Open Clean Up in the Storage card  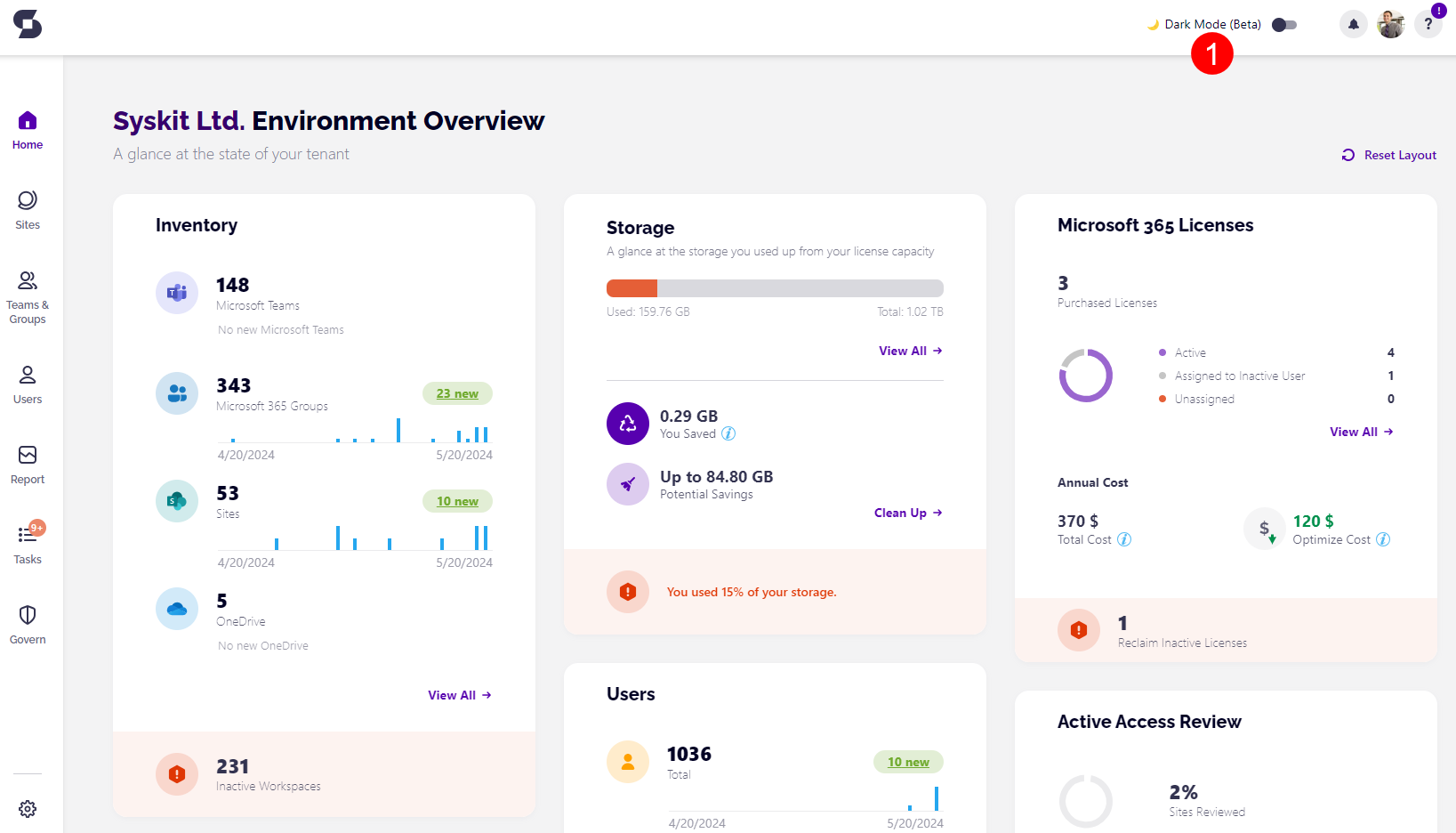point(906,513)
